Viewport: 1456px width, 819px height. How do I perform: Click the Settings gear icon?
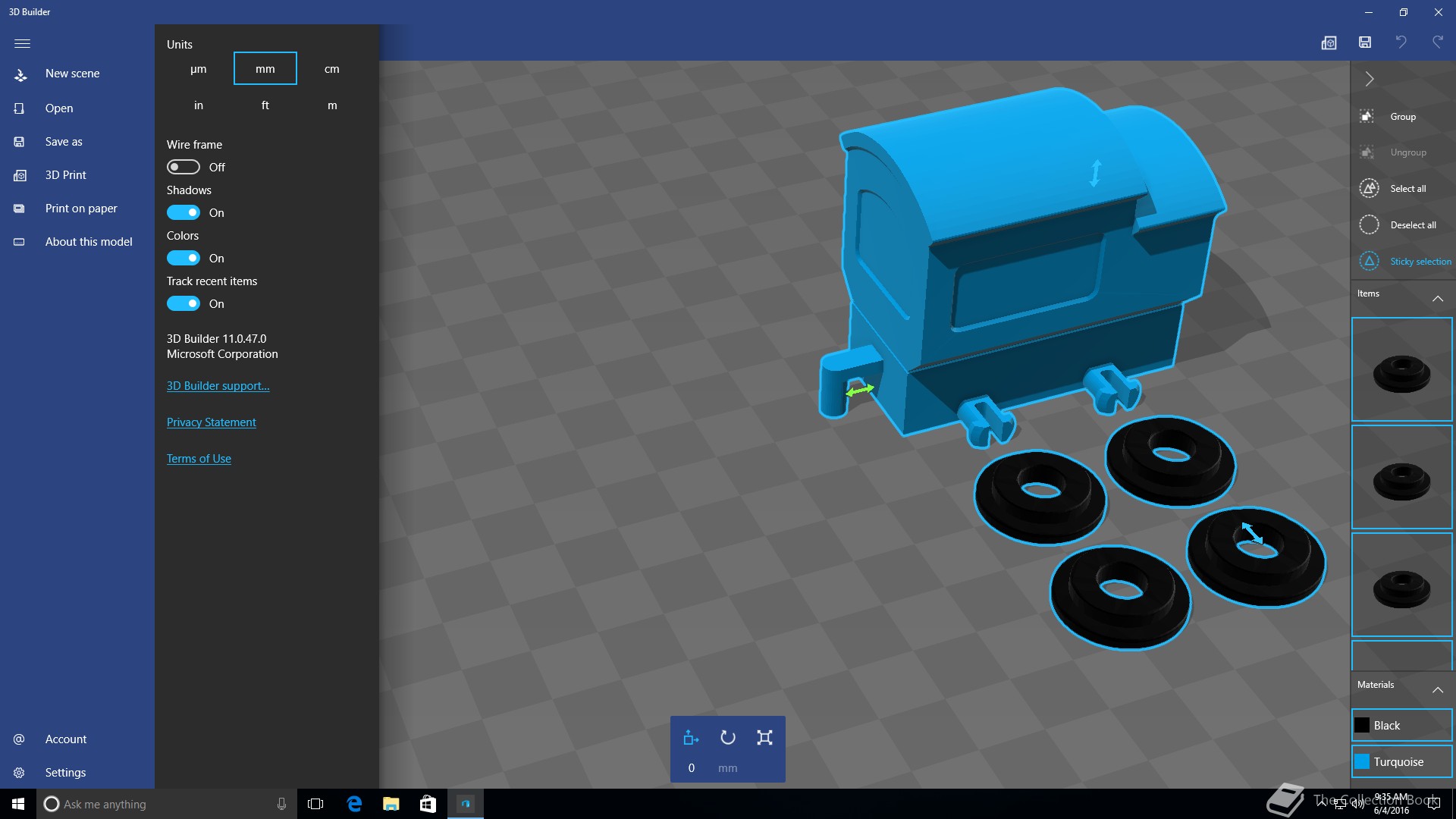(19, 772)
